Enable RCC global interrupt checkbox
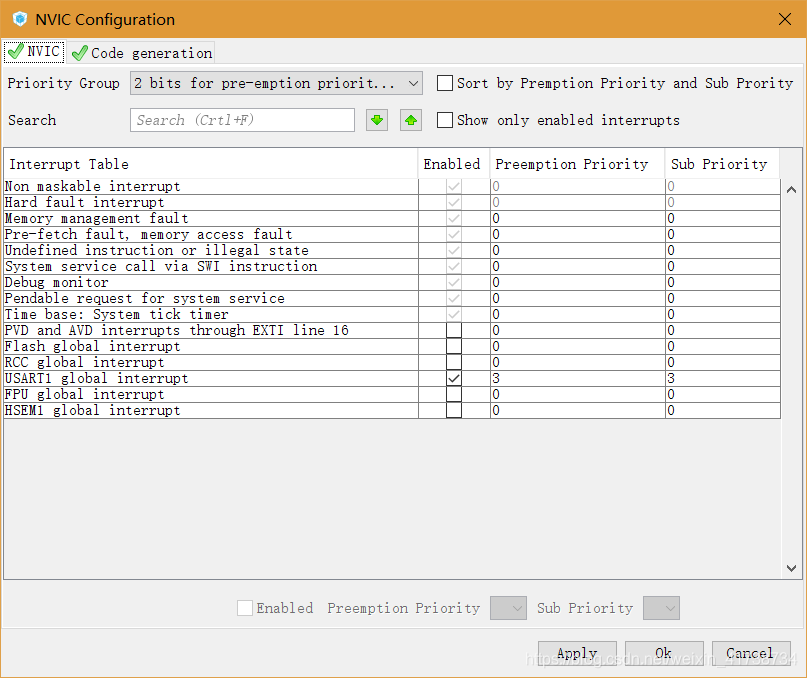The height and width of the screenshot is (678, 807). pos(454,362)
